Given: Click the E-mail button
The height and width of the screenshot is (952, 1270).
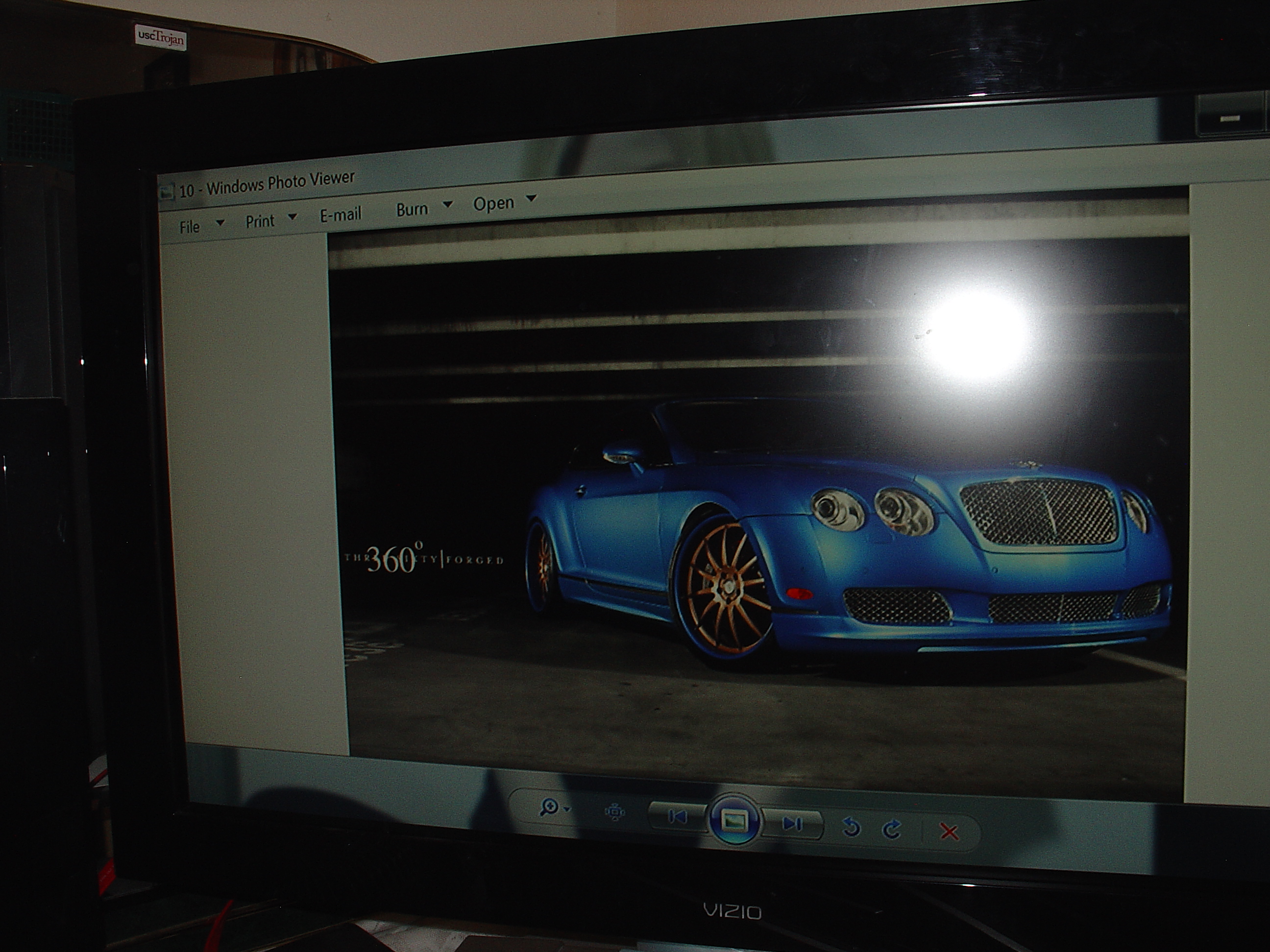Looking at the screenshot, I should 341,215.
